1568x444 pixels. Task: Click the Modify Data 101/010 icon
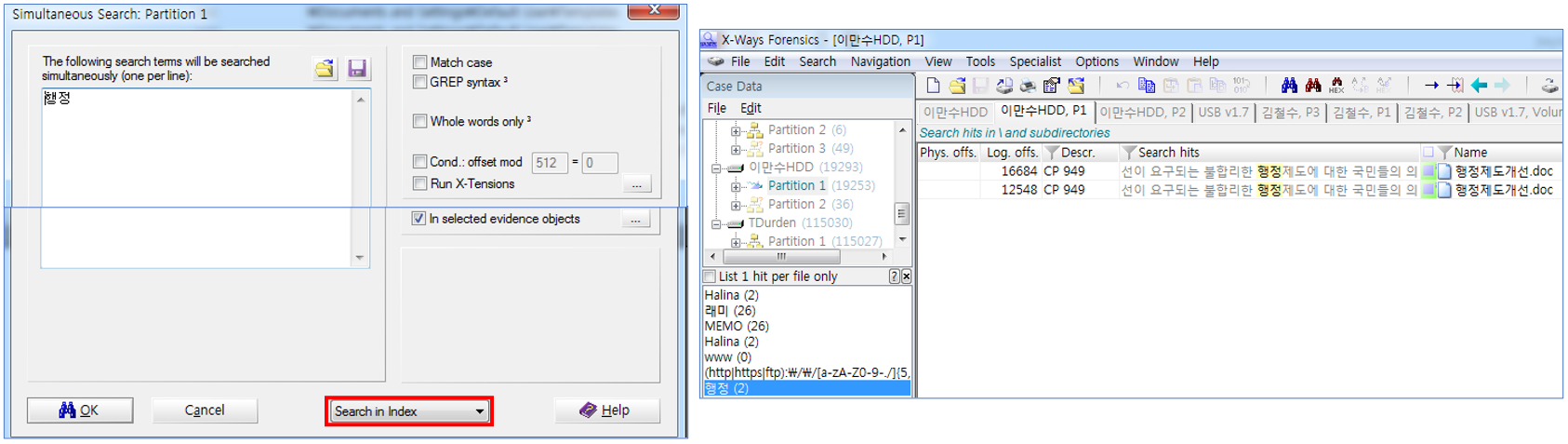1242,86
